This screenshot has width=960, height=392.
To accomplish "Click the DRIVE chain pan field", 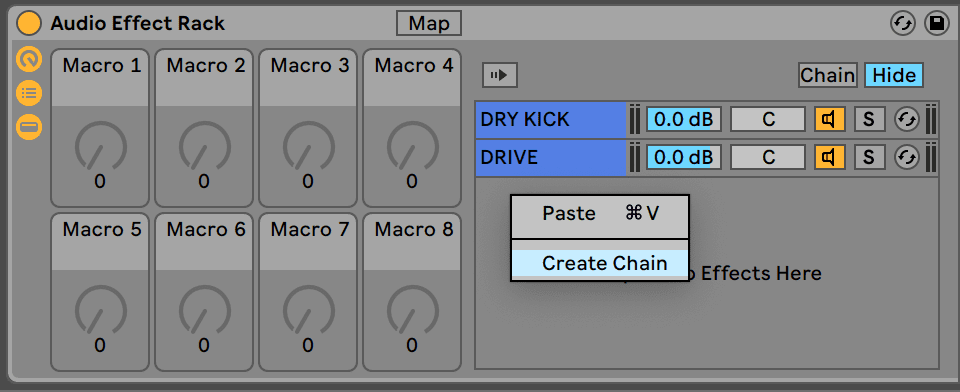I will [x=768, y=157].
